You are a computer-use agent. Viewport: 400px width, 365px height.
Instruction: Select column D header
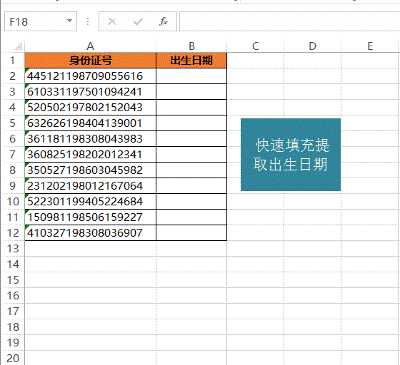[x=312, y=46]
